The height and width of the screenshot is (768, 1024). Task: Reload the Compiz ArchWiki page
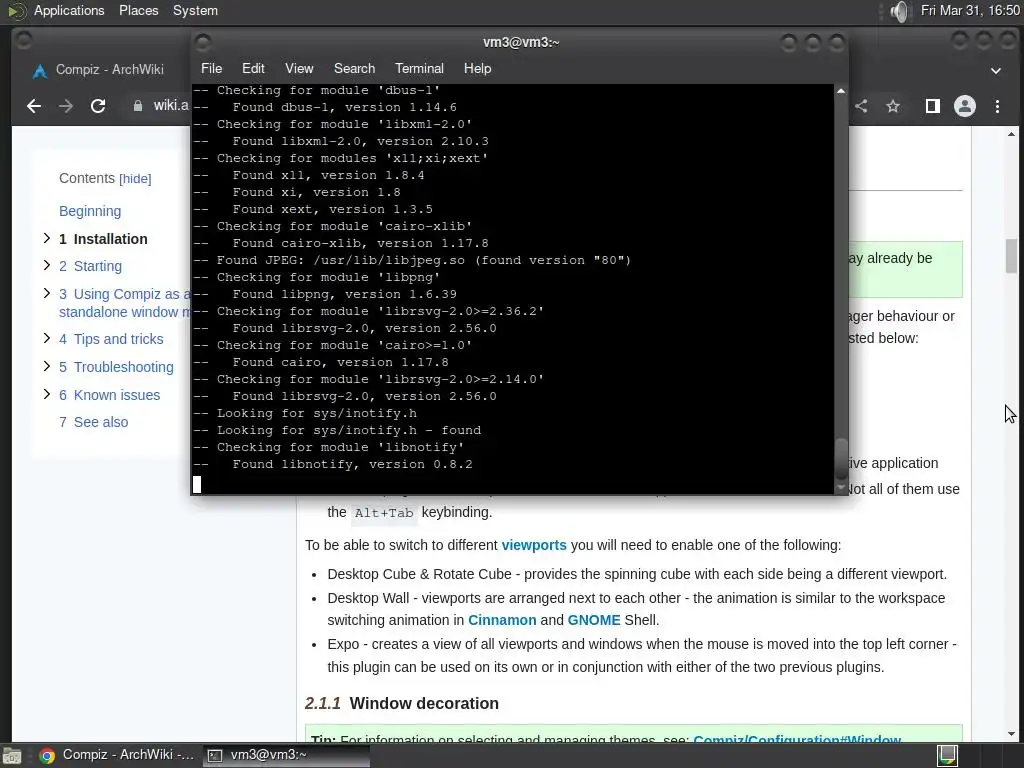click(x=98, y=106)
